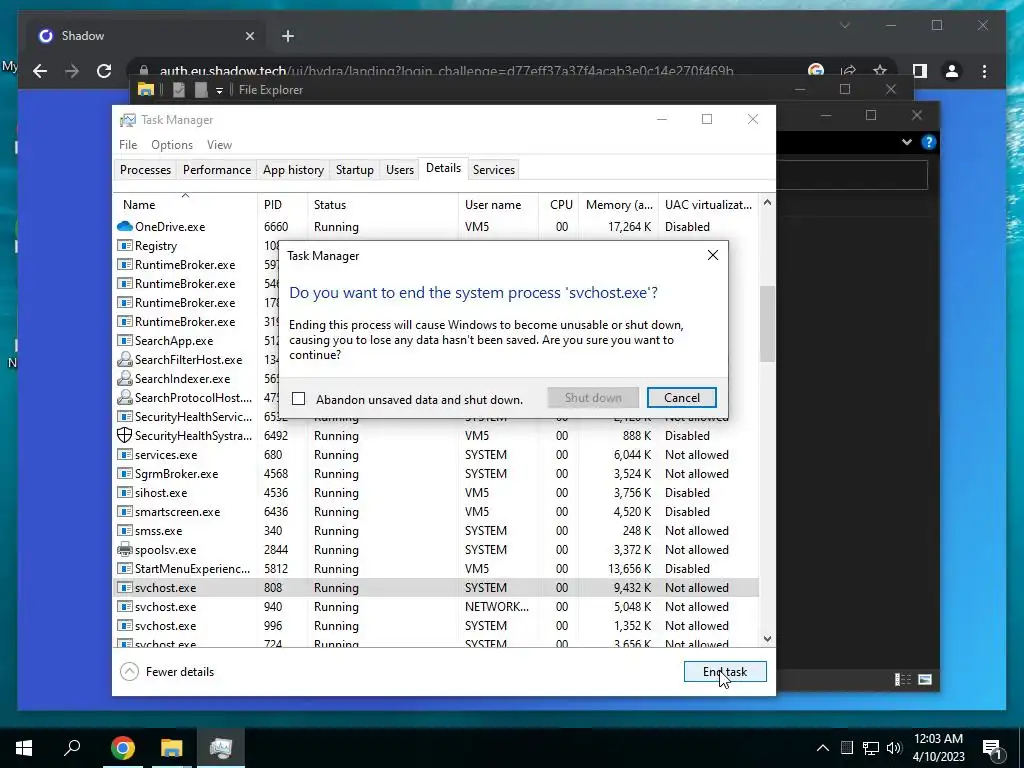Open Task Manager Options menu

pos(172,145)
